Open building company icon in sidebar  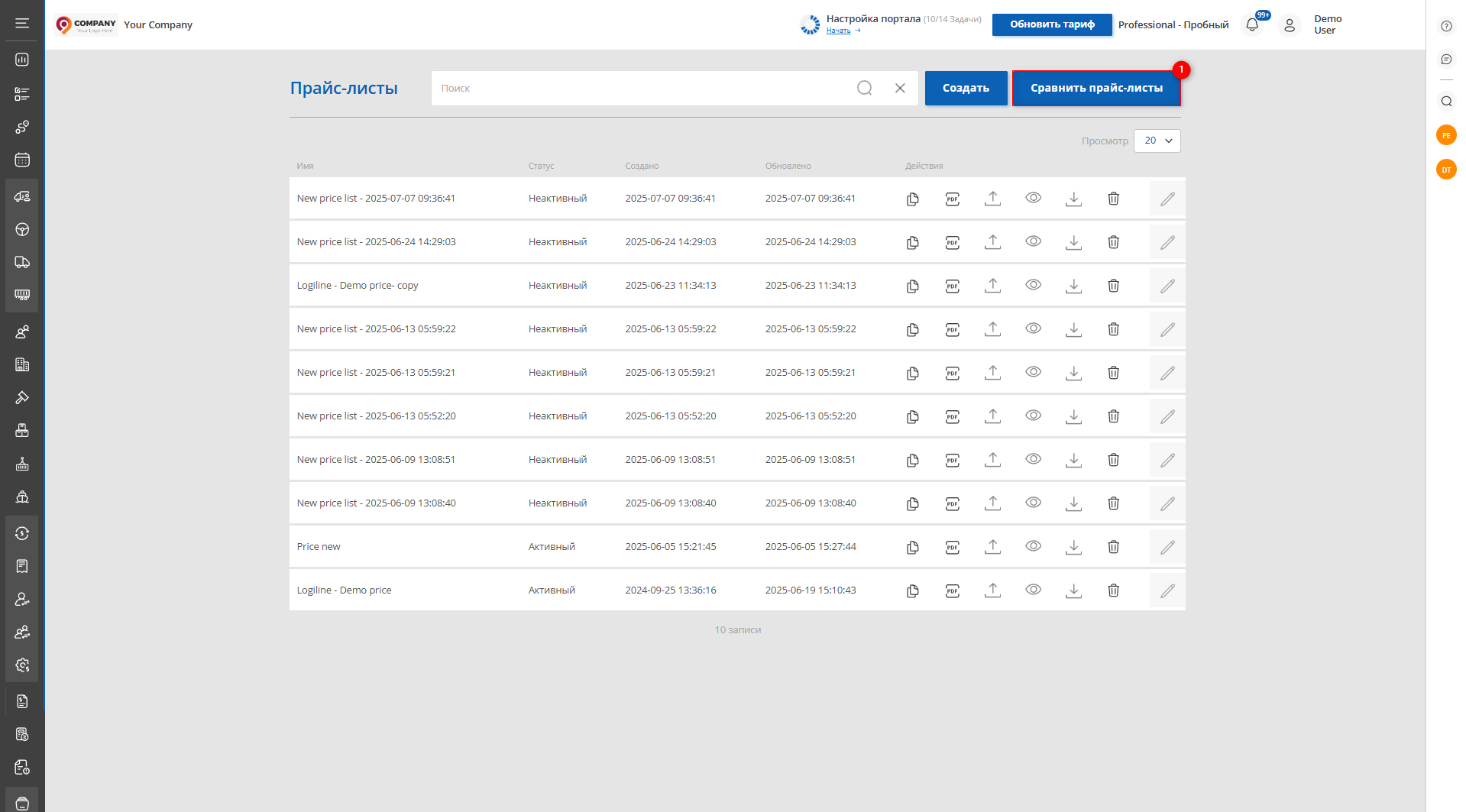[x=22, y=364]
